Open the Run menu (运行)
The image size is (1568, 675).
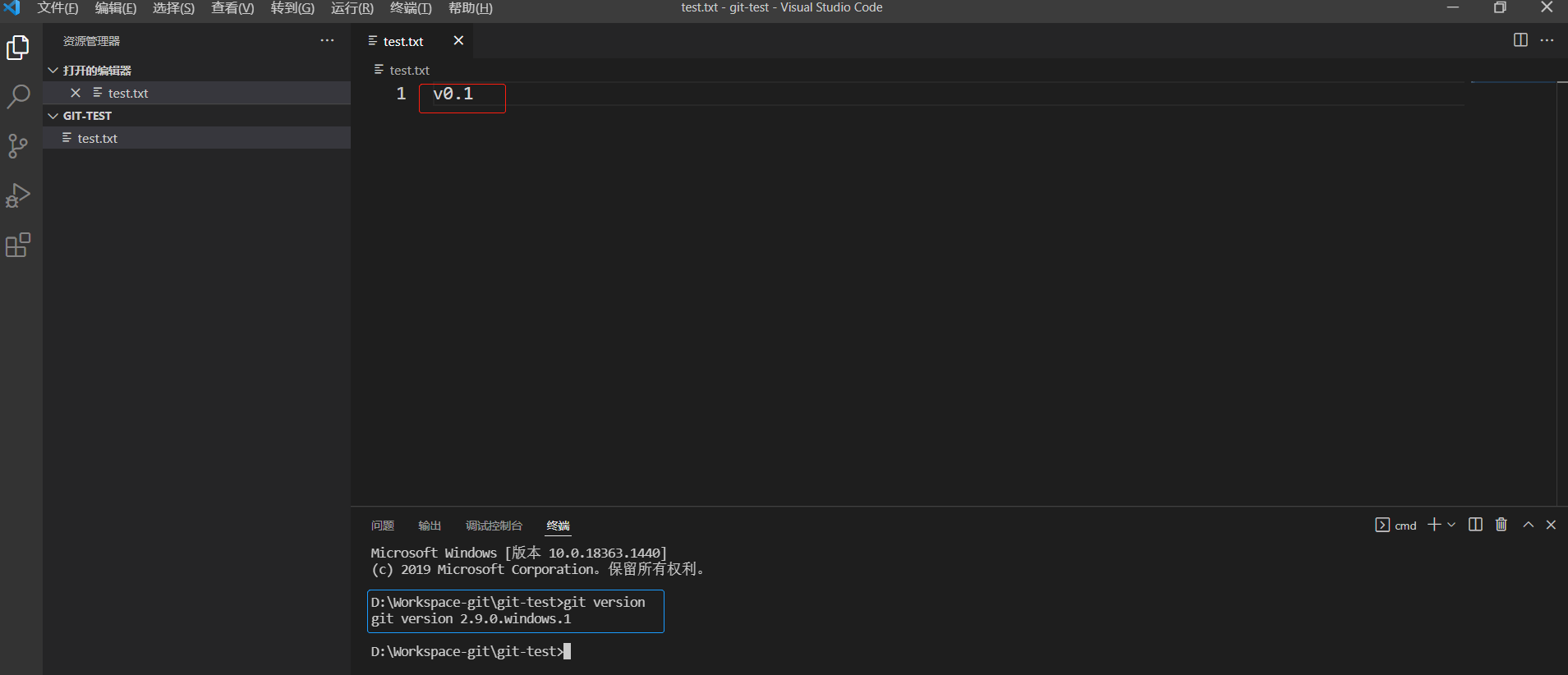[x=352, y=8]
